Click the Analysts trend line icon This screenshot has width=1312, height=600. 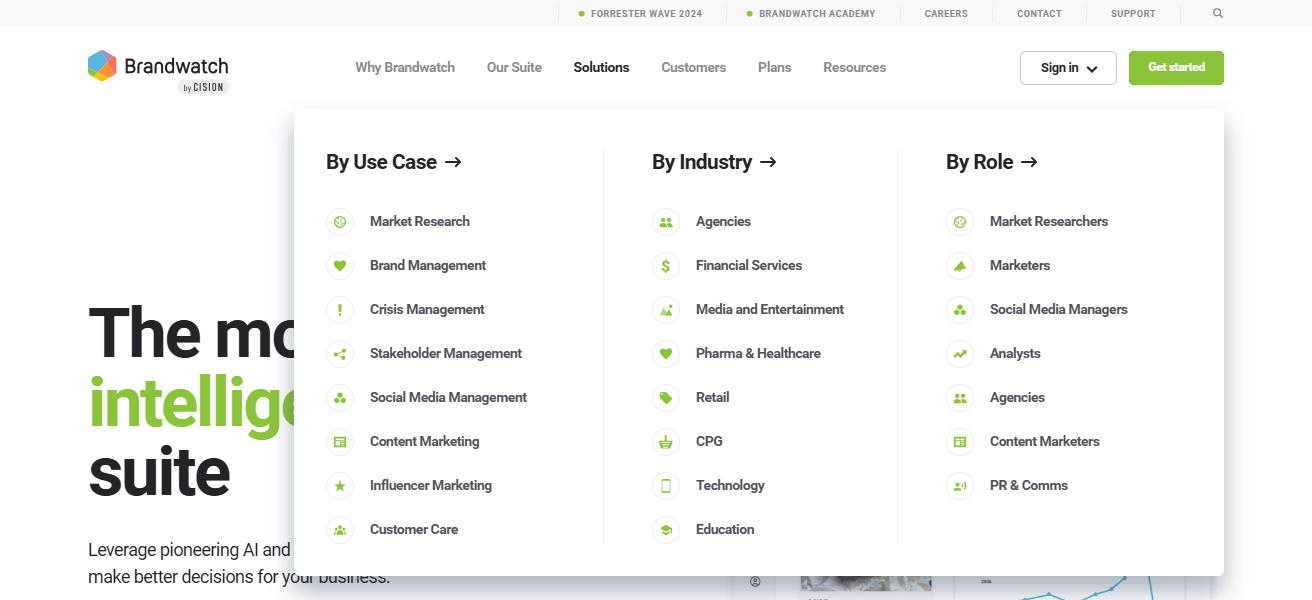pyautogui.click(x=960, y=354)
